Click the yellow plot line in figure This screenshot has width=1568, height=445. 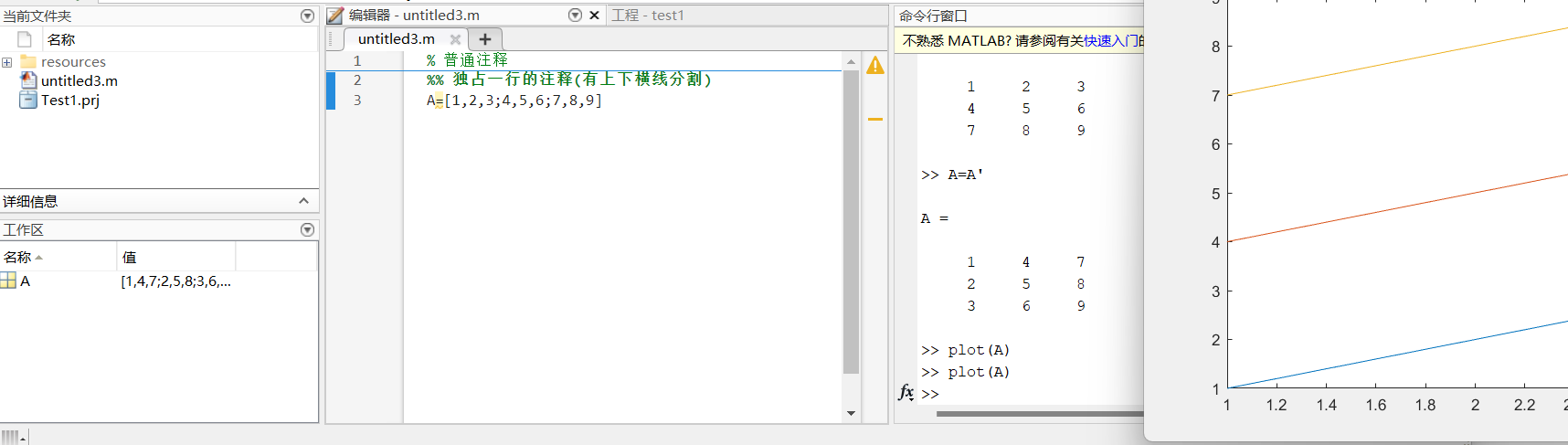point(1398,61)
